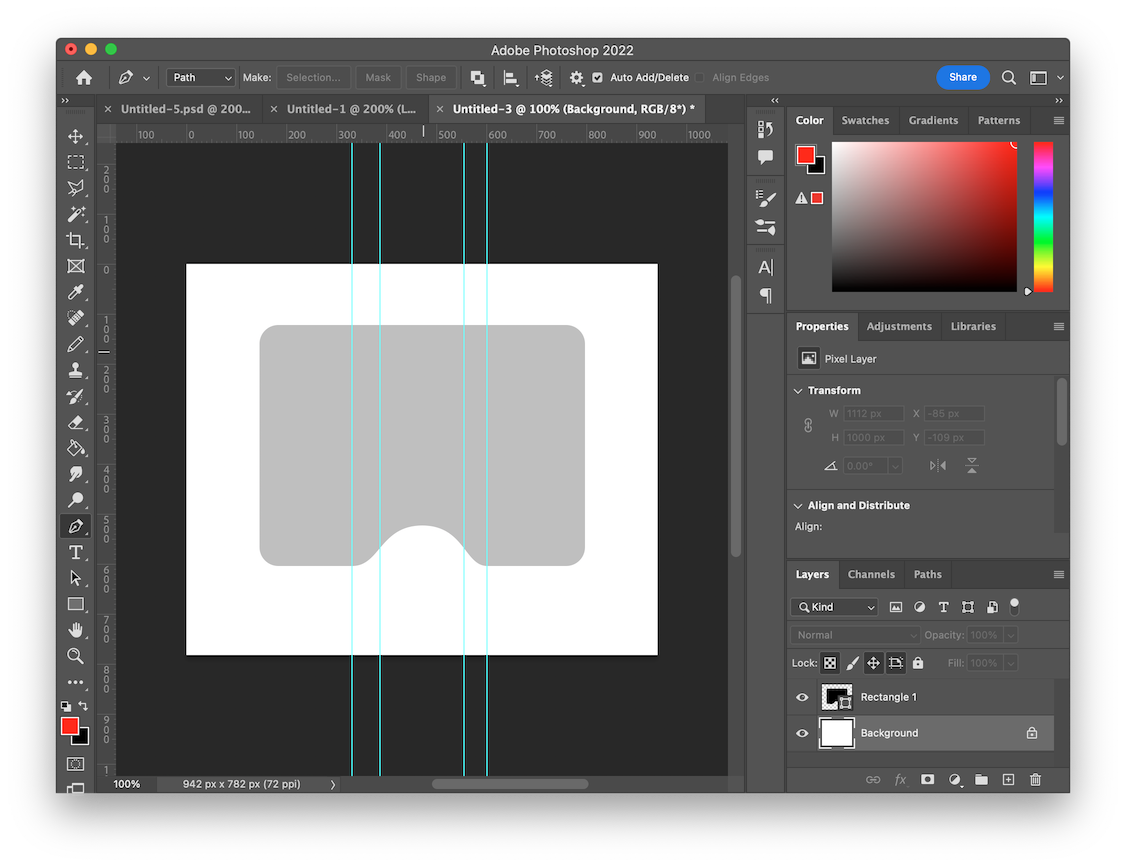Select the Hand tool

coord(75,630)
